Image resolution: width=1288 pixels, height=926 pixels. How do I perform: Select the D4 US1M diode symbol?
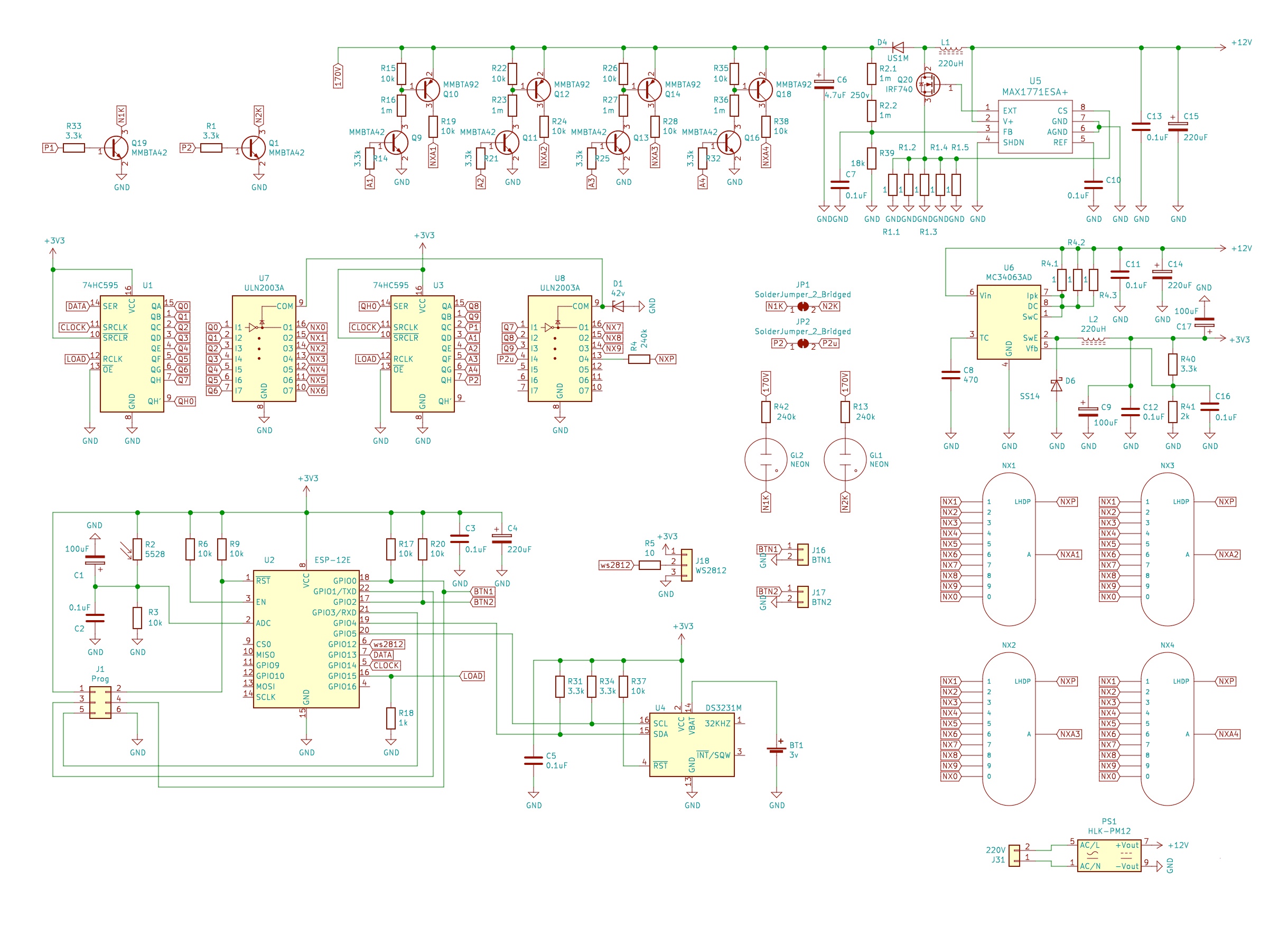pos(898,48)
